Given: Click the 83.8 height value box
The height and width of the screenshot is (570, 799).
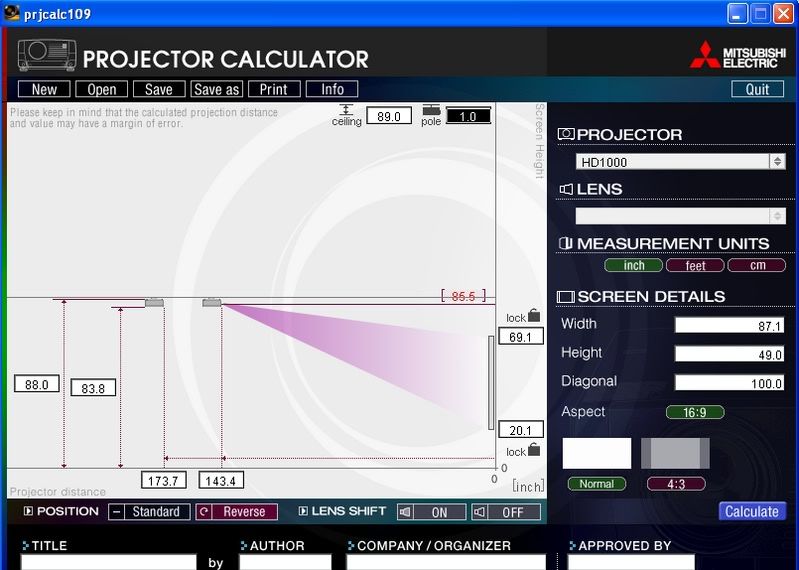Looking at the screenshot, I should 93,388.
